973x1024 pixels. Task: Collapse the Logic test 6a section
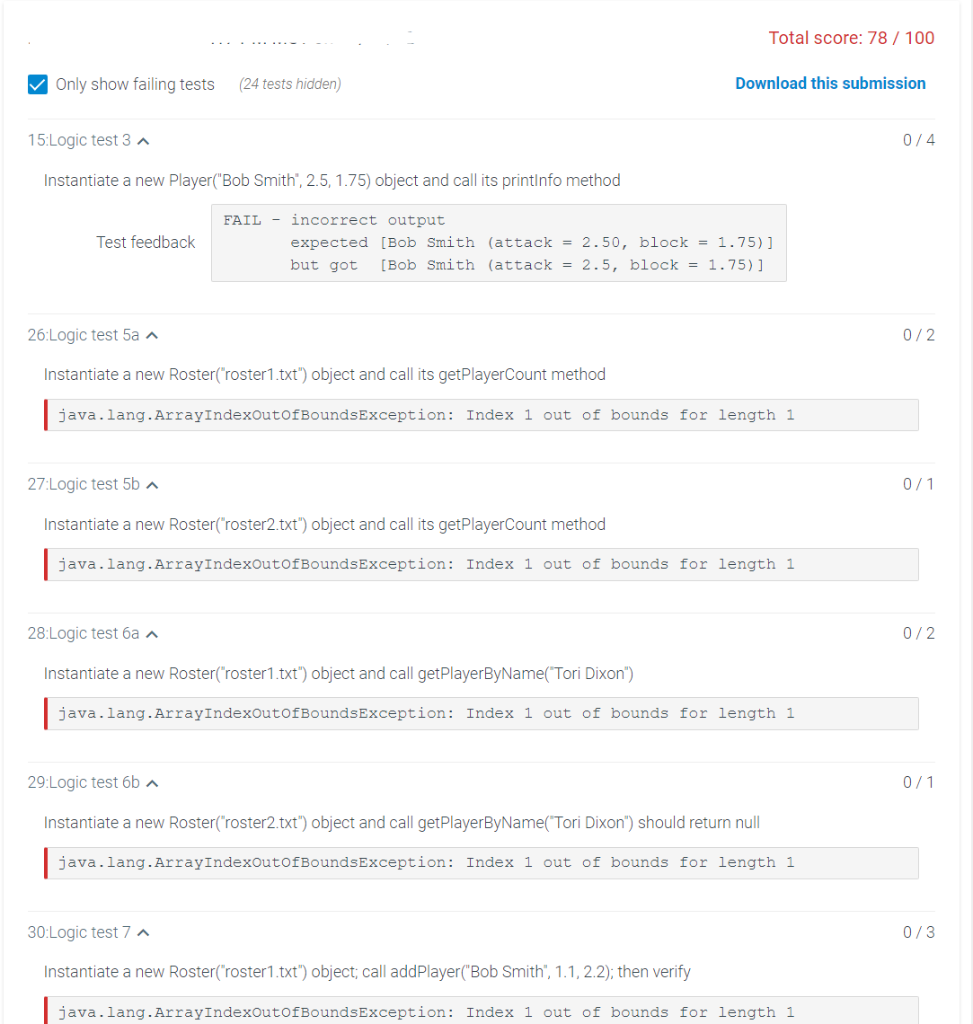click(x=153, y=633)
